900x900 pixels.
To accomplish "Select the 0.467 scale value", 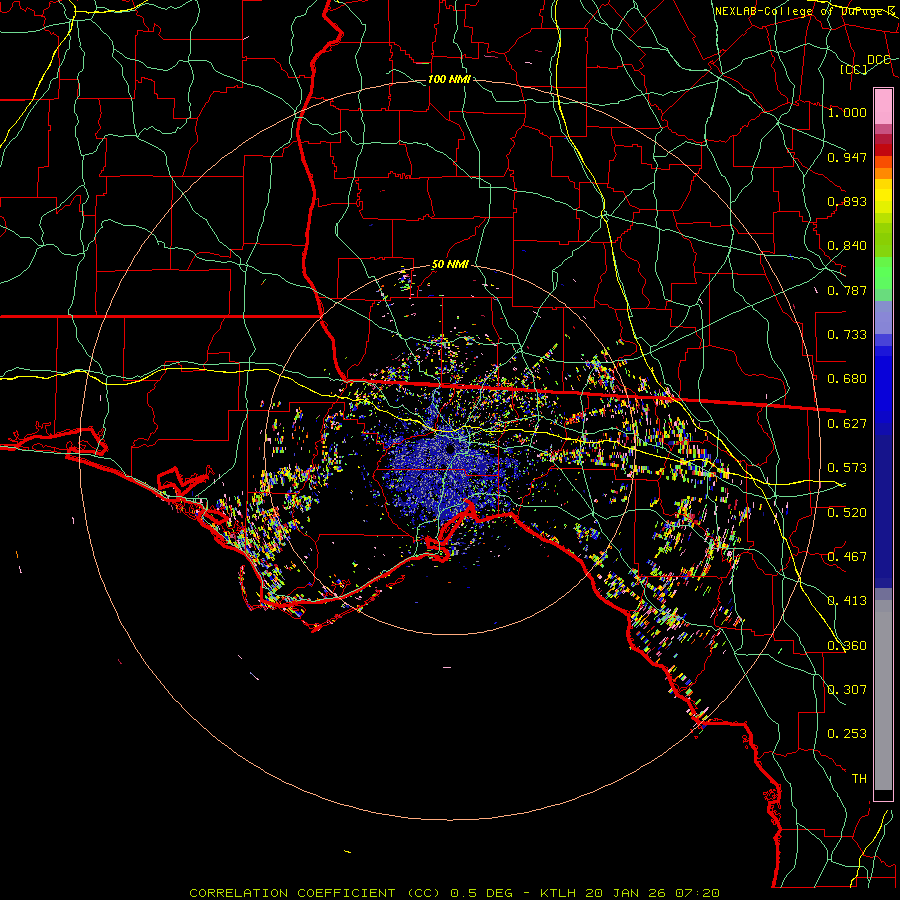I will [847, 557].
